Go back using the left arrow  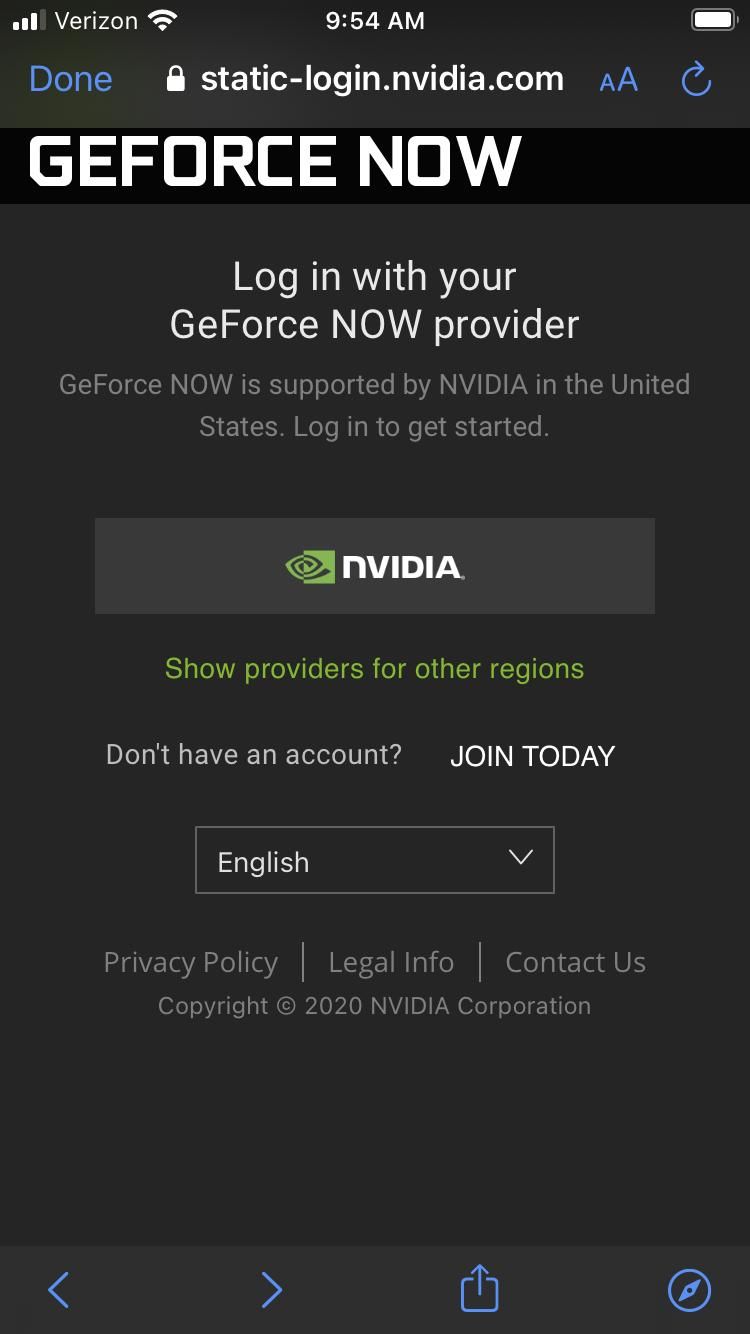tap(58, 1290)
